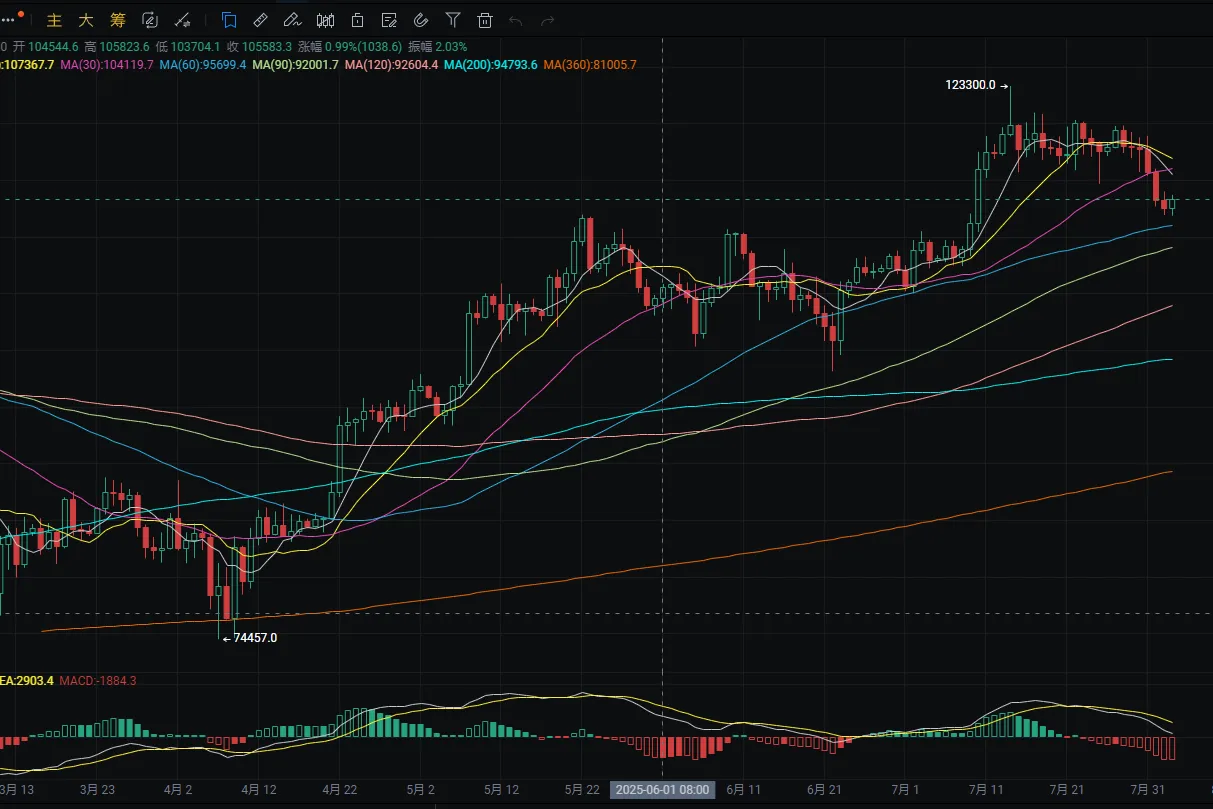Select the 筹 chip distribution button

point(118,20)
